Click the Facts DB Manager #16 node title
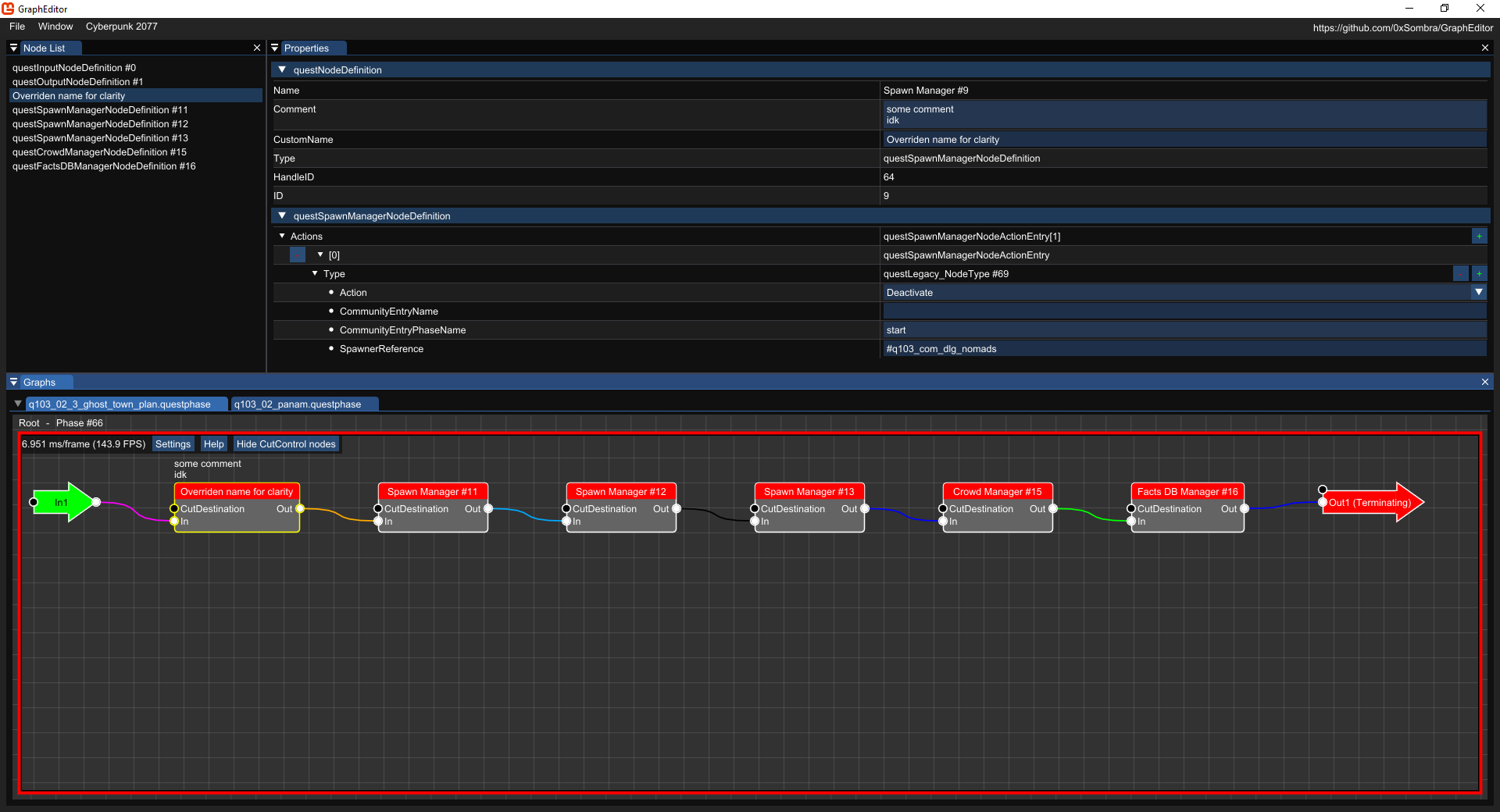1500x812 pixels. [x=1187, y=491]
